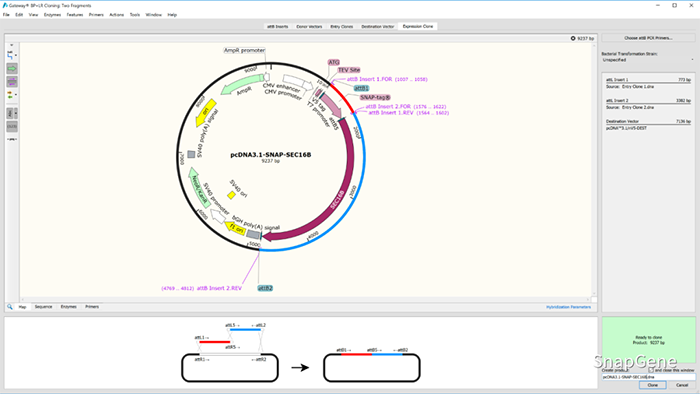Click the magnifier search icon by Map tab
700x394 pixels.
coord(10,307)
